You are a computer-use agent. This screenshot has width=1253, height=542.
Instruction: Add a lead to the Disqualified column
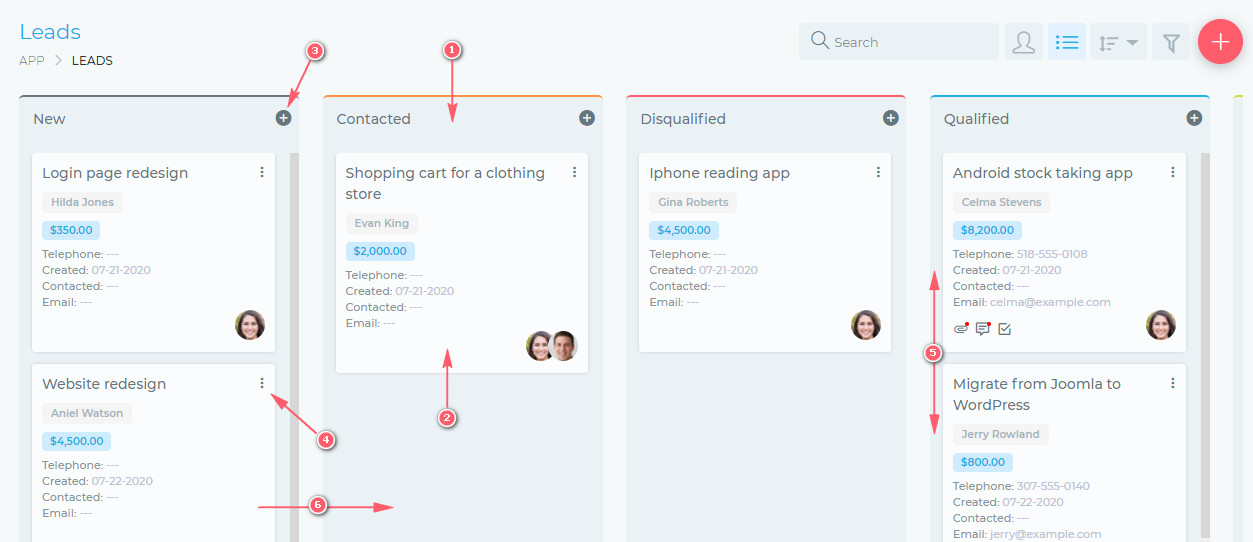pyautogui.click(x=891, y=118)
